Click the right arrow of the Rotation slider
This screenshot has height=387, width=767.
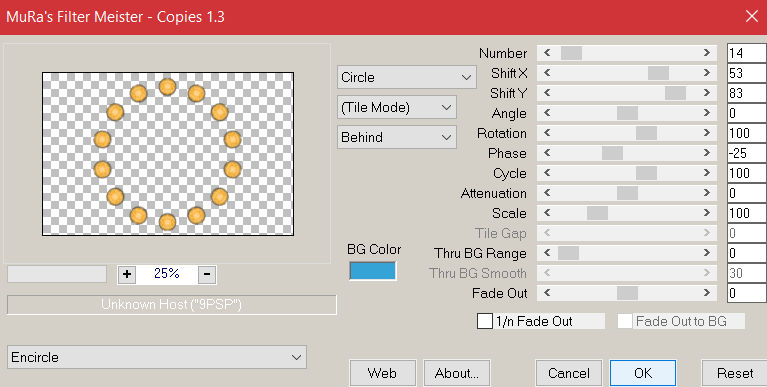[707, 133]
